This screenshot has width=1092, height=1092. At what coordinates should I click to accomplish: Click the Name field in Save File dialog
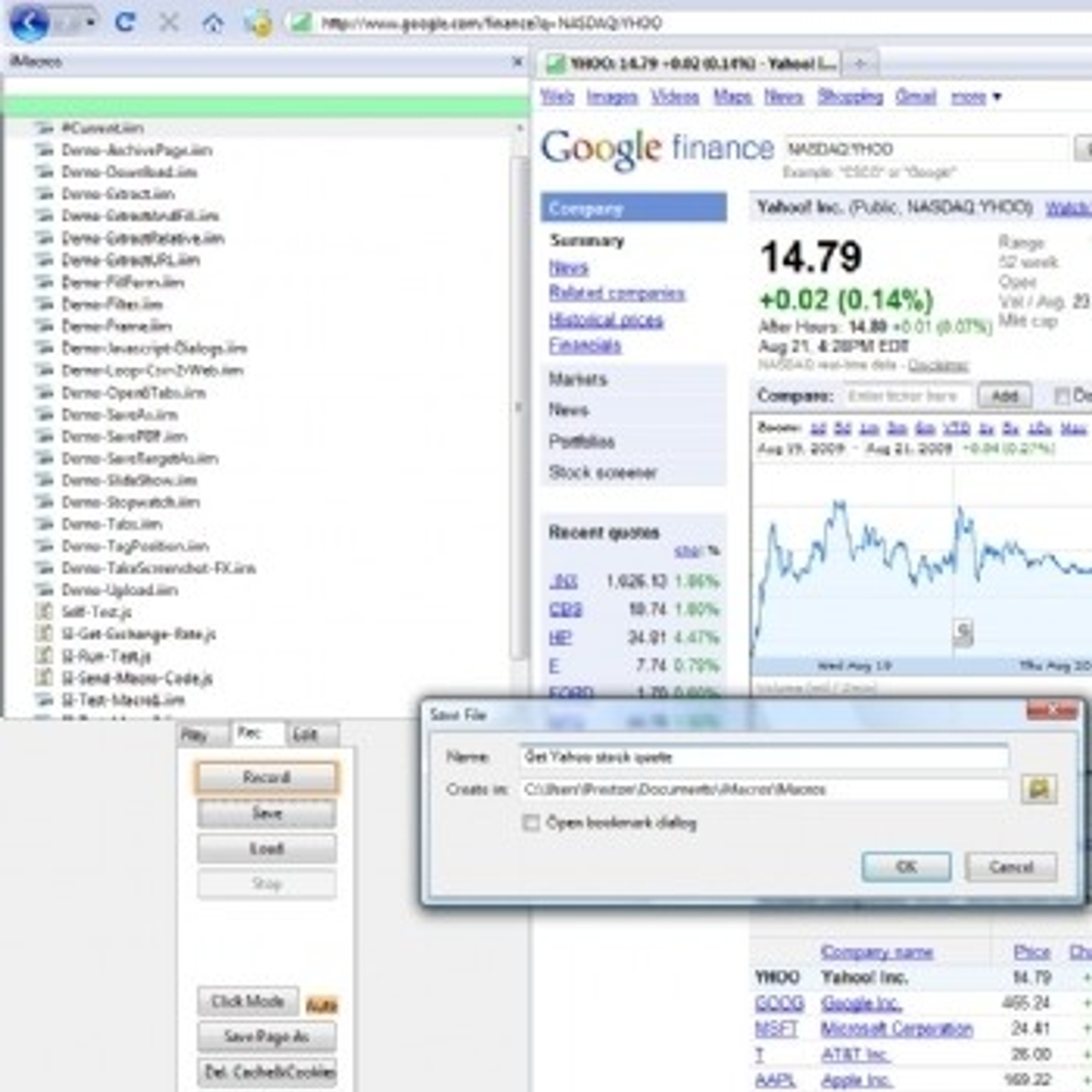tap(764, 757)
